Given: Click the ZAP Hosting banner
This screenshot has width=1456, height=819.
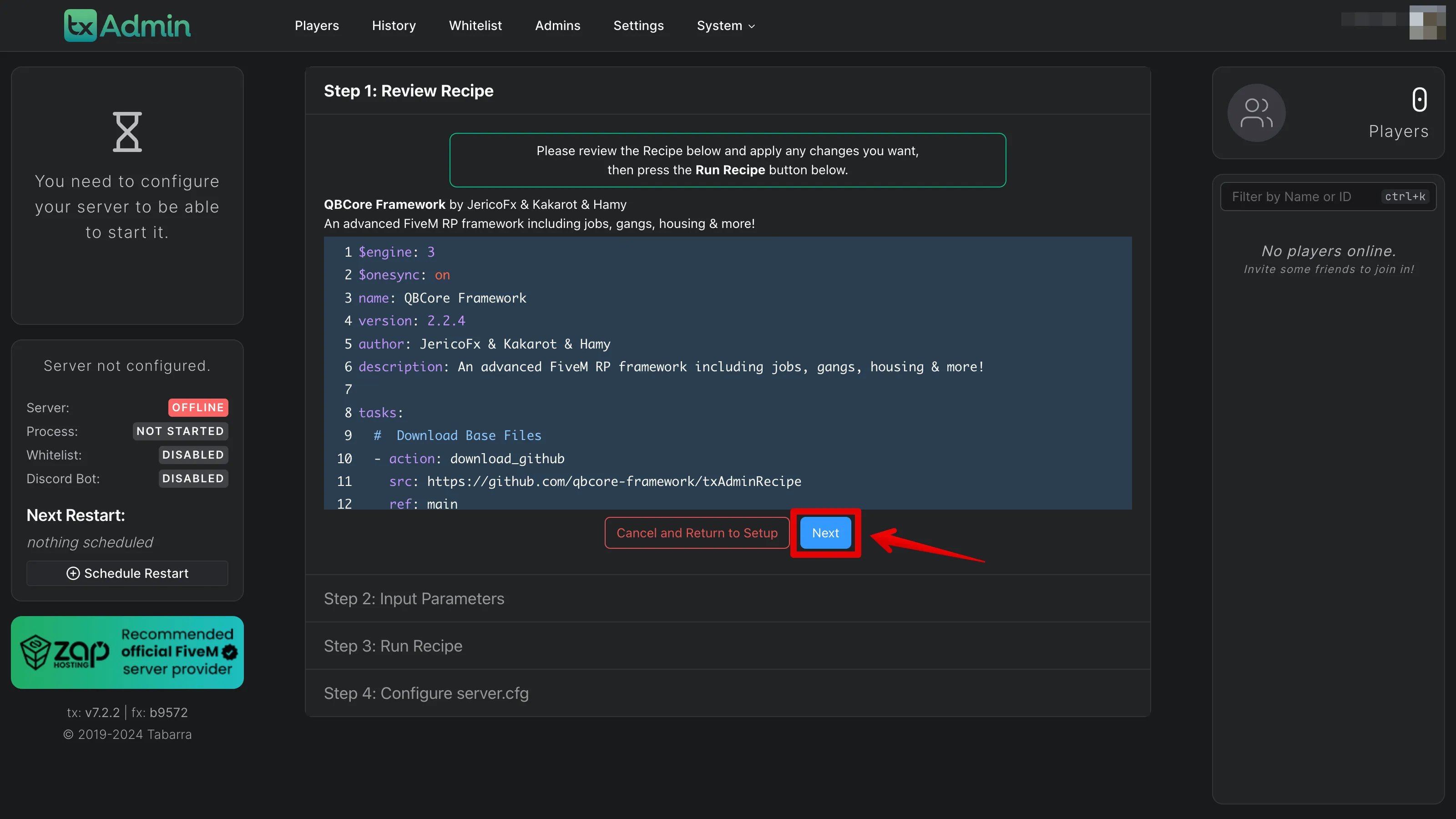Looking at the screenshot, I should (x=127, y=652).
